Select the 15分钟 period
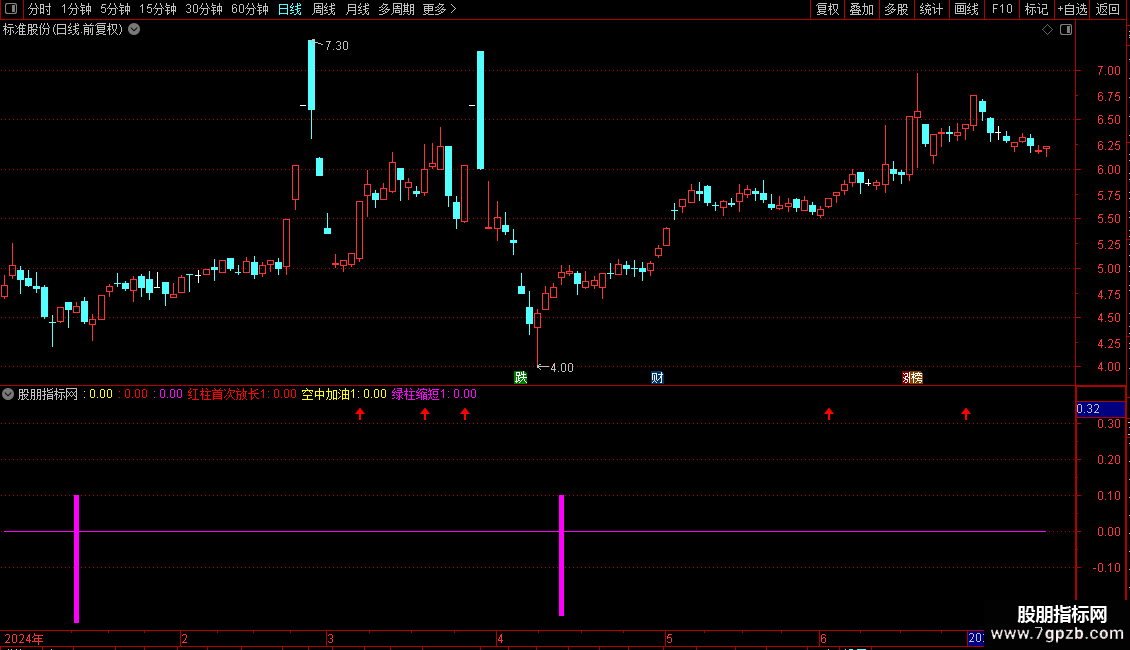The height and width of the screenshot is (650, 1130). 157,9
